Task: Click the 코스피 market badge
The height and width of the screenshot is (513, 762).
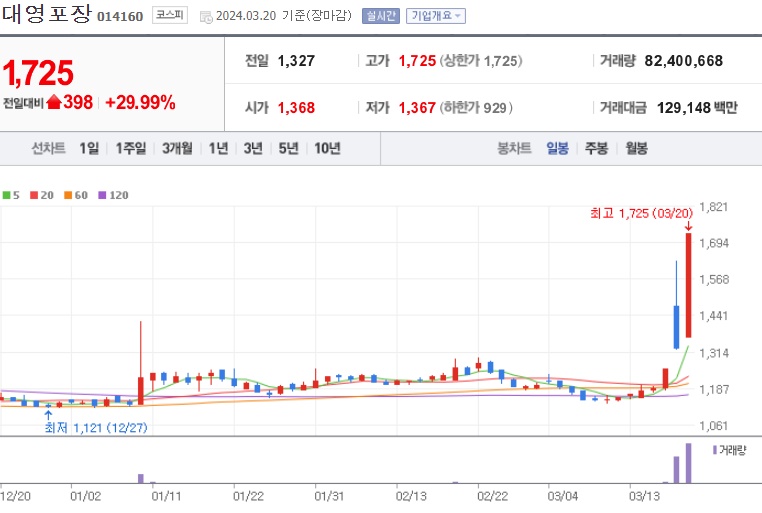Action: [x=170, y=15]
